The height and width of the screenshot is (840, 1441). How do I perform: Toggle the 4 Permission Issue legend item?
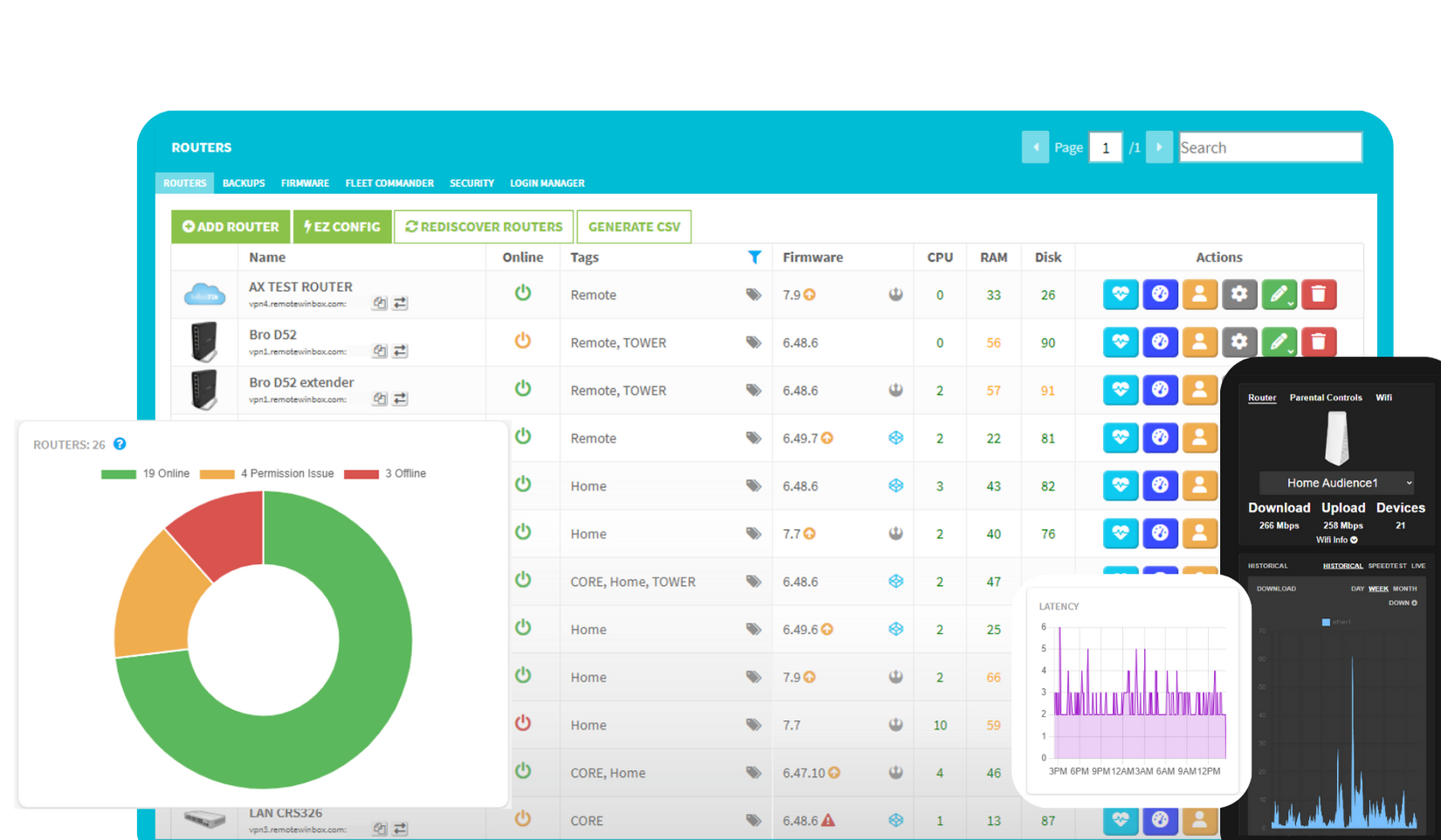[x=266, y=473]
